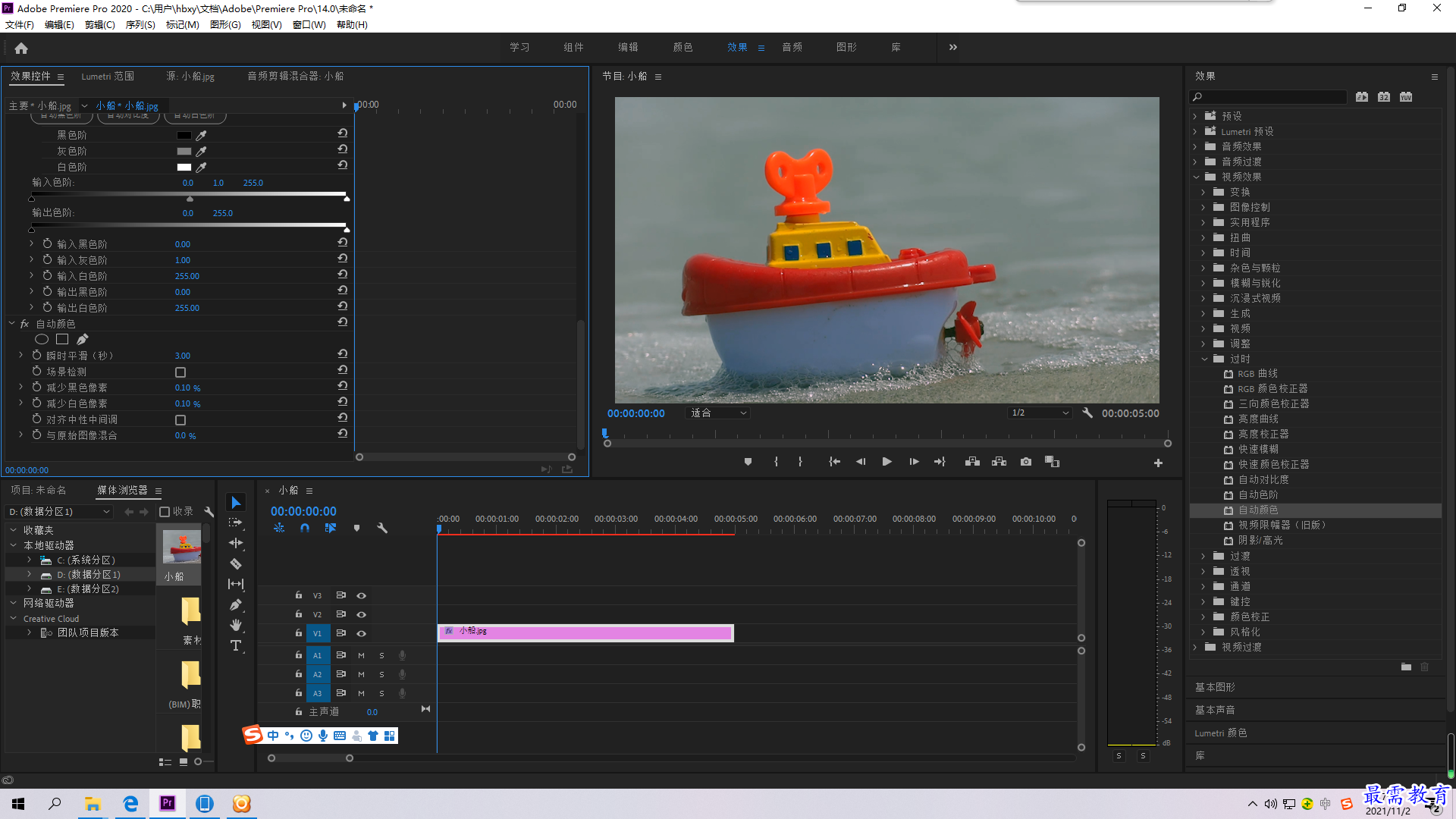This screenshot has width=1456, height=819.
Task: Expand 输入黑色阶 parameter
Action: point(31,243)
